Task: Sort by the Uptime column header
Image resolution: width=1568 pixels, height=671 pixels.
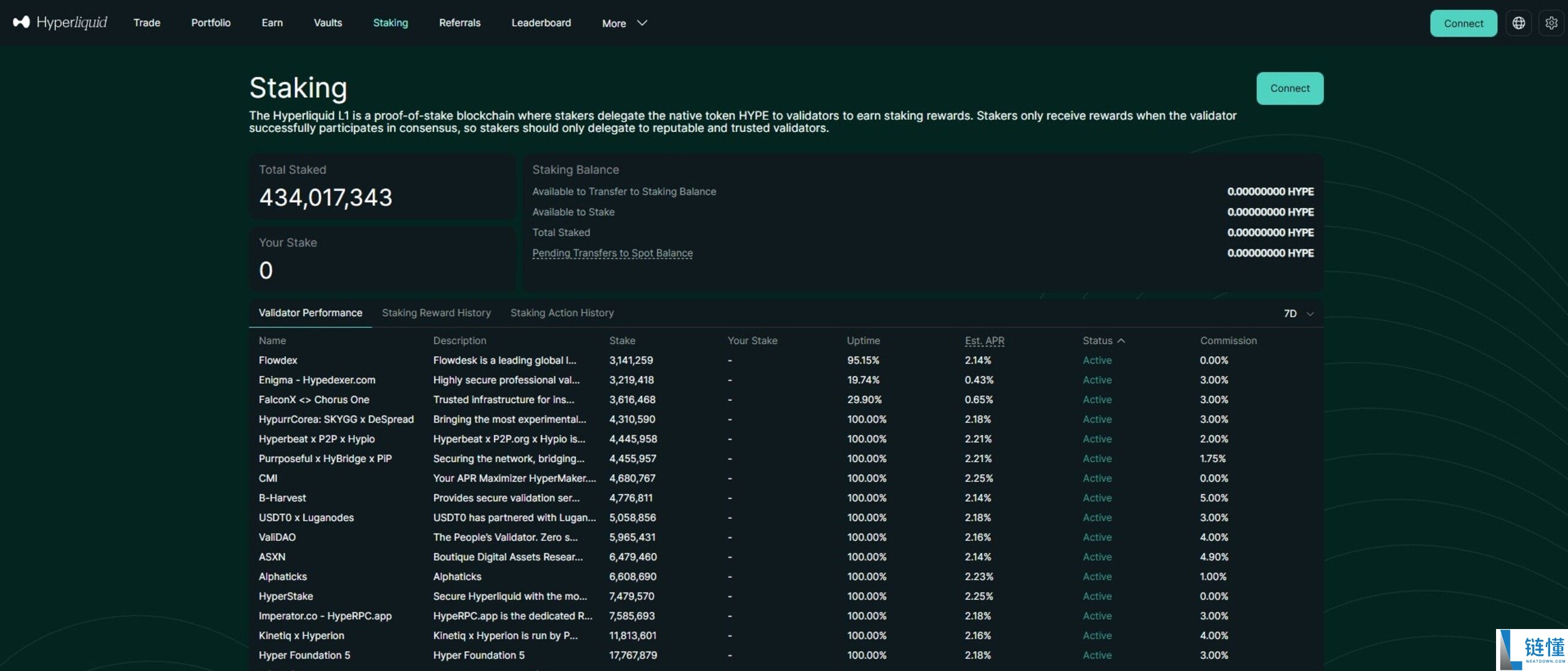Action: pyautogui.click(x=863, y=341)
